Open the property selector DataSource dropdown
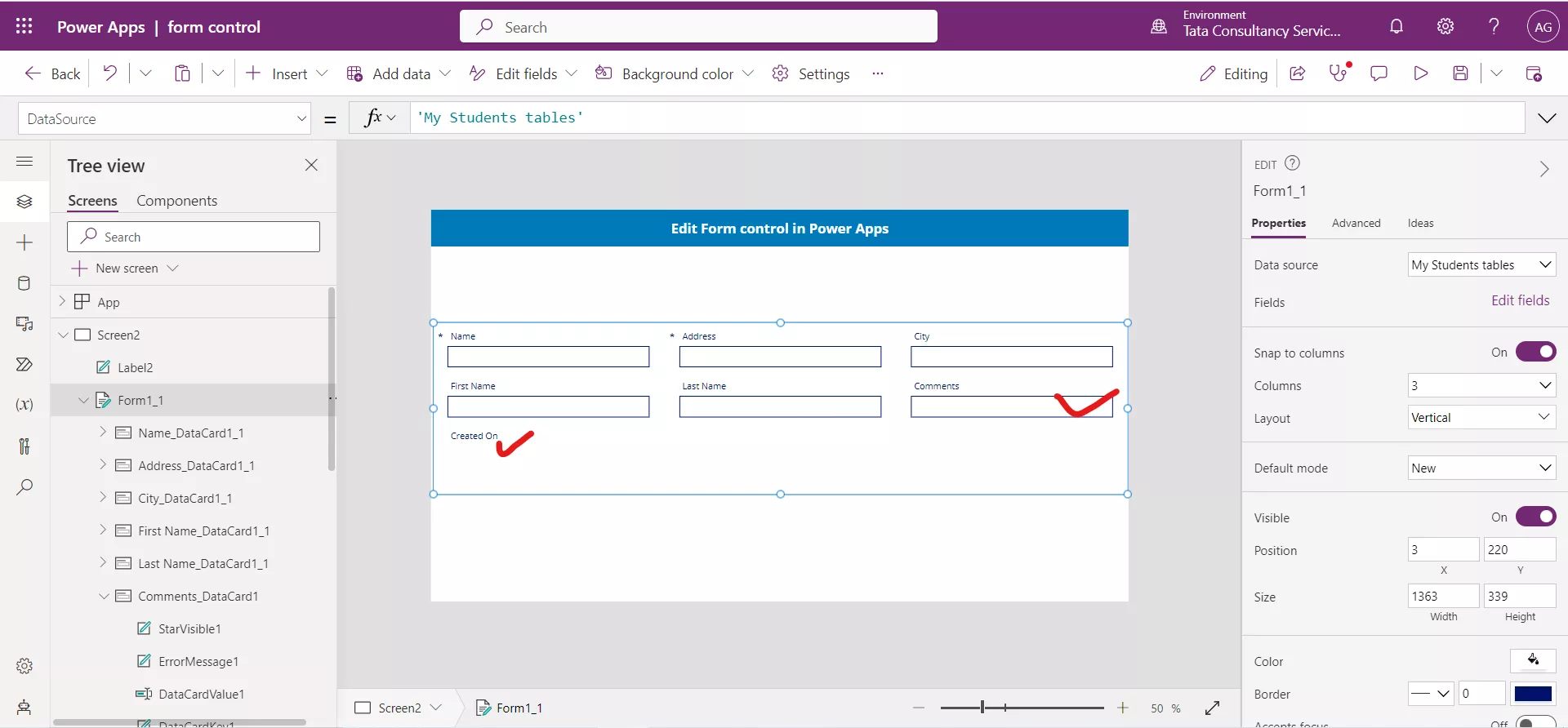 point(164,118)
